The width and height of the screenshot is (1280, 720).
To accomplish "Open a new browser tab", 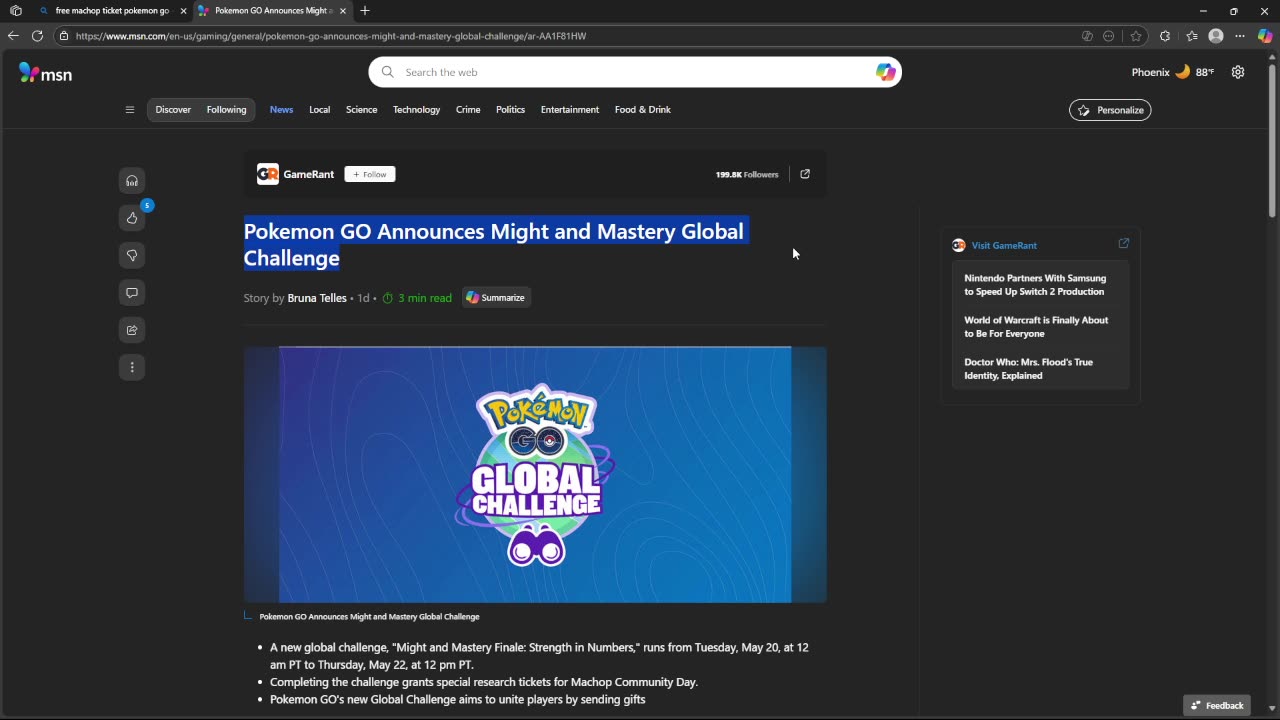I will pyautogui.click(x=365, y=11).
